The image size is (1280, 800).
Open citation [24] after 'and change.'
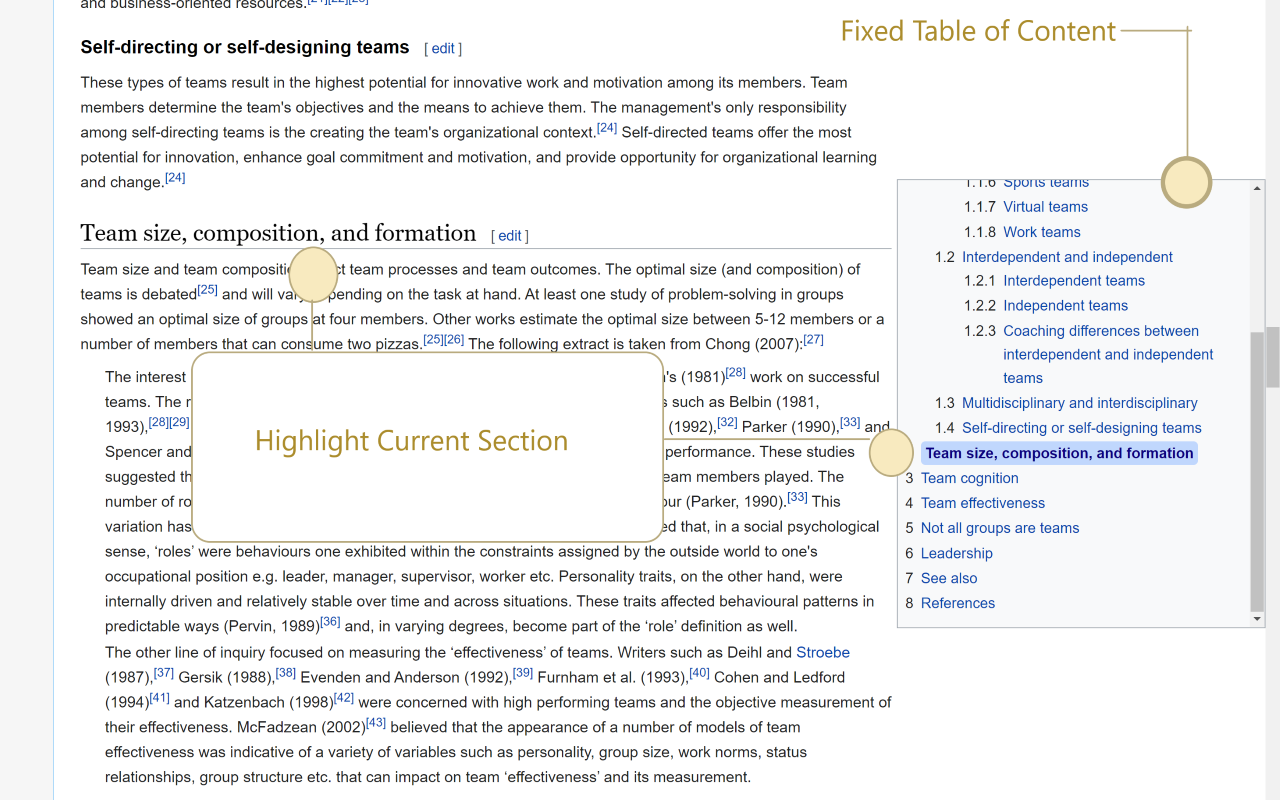(x=175, y=178)
